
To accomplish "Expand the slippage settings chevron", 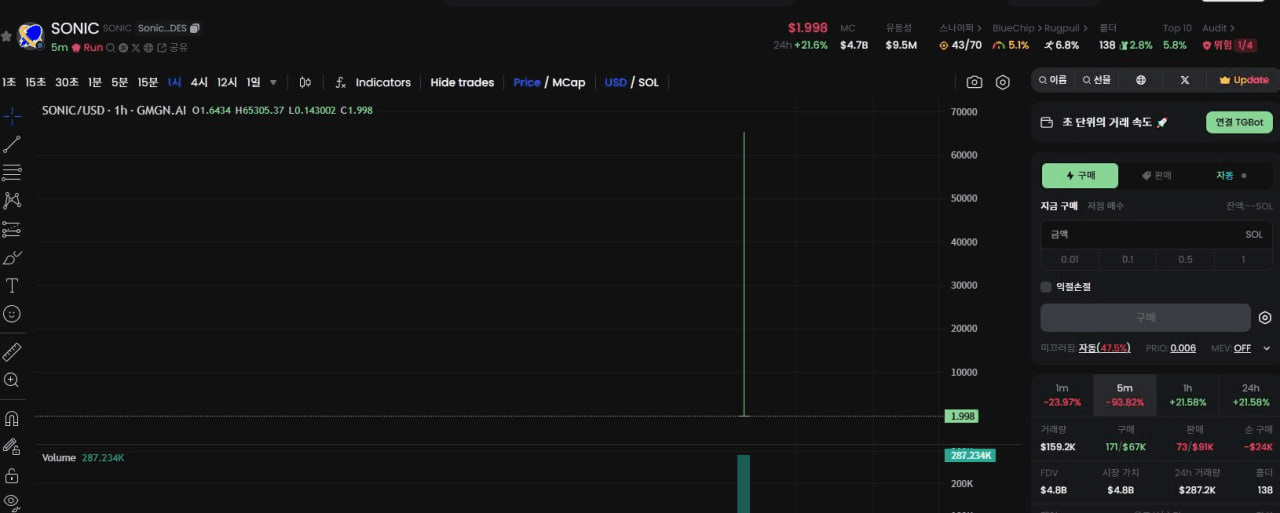I will pyautogui.click(x=1267, y=348).
